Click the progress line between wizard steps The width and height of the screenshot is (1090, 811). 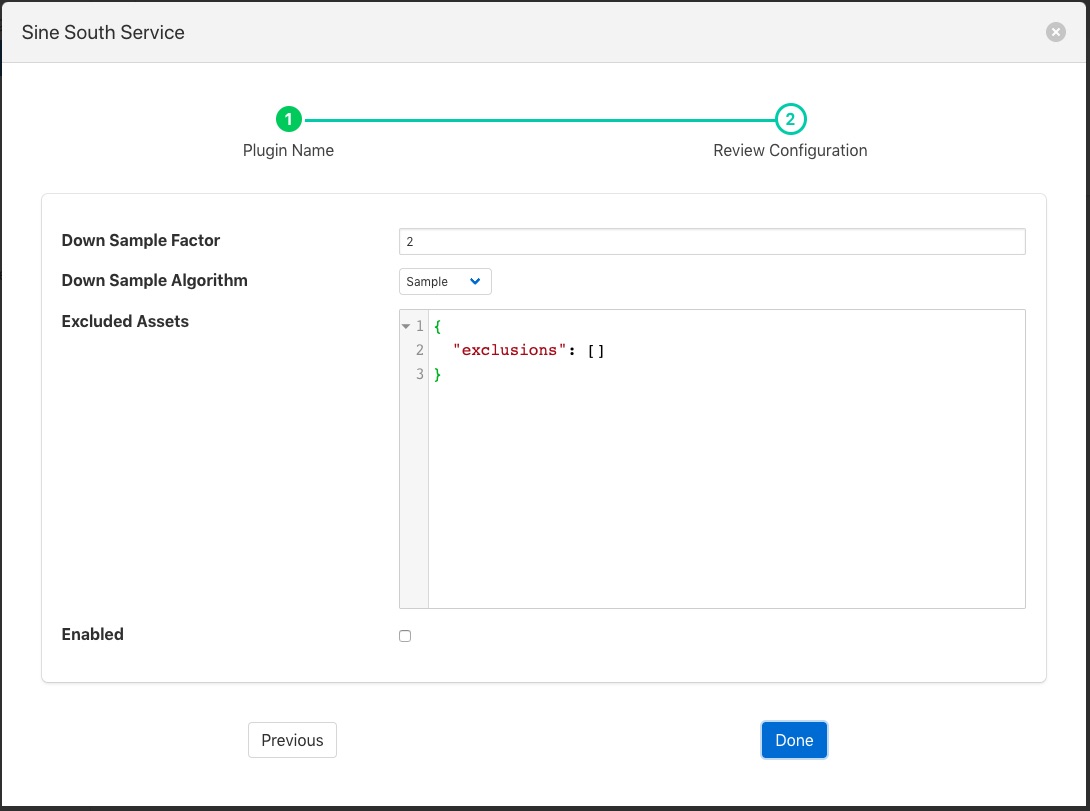(540, 120)
